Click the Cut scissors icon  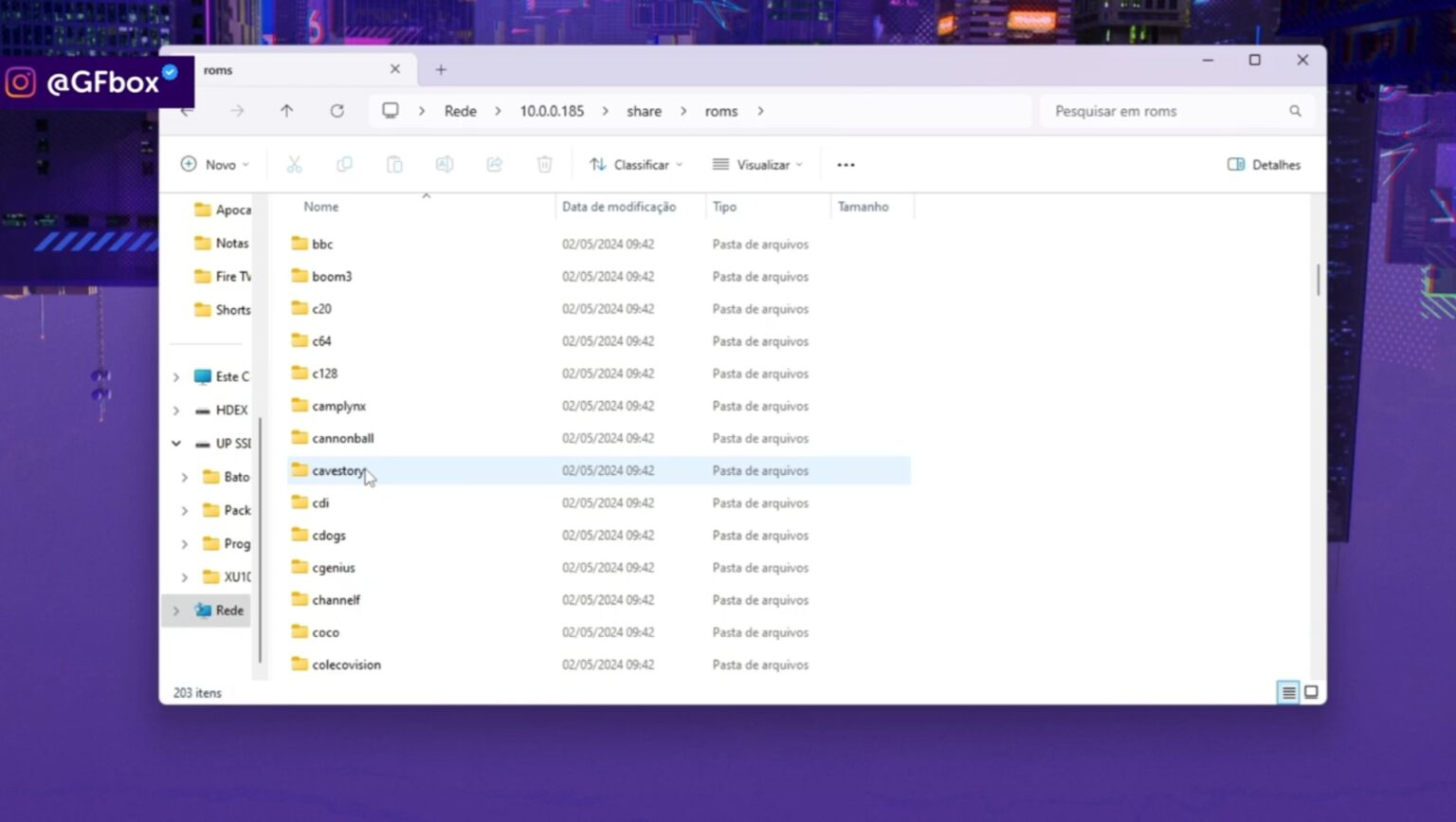click(295, 165)
